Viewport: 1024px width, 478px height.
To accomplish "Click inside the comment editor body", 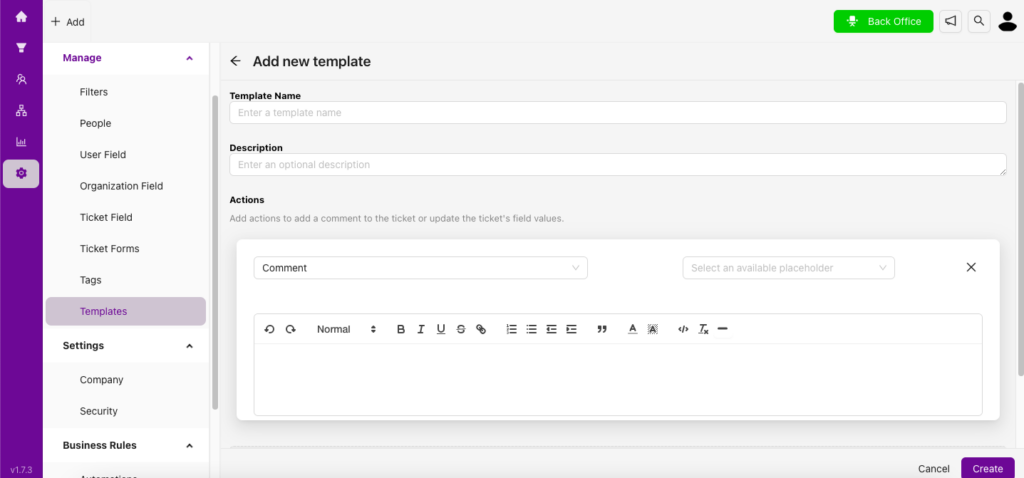I will coord(618,379).
